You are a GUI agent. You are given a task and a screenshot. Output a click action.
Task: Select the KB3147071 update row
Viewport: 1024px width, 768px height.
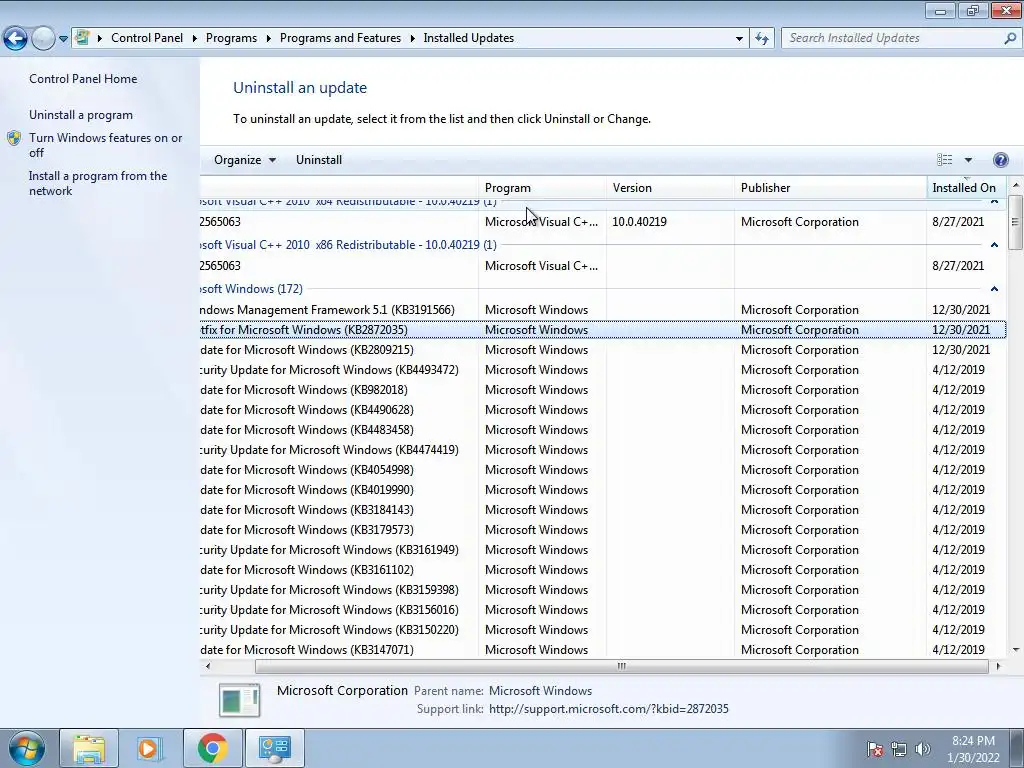tap(603, 650)
